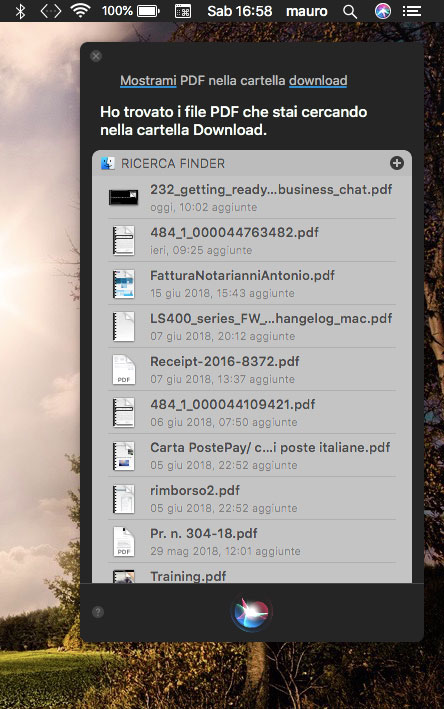Click document icon for LS400_series changelog PDF

123,326
